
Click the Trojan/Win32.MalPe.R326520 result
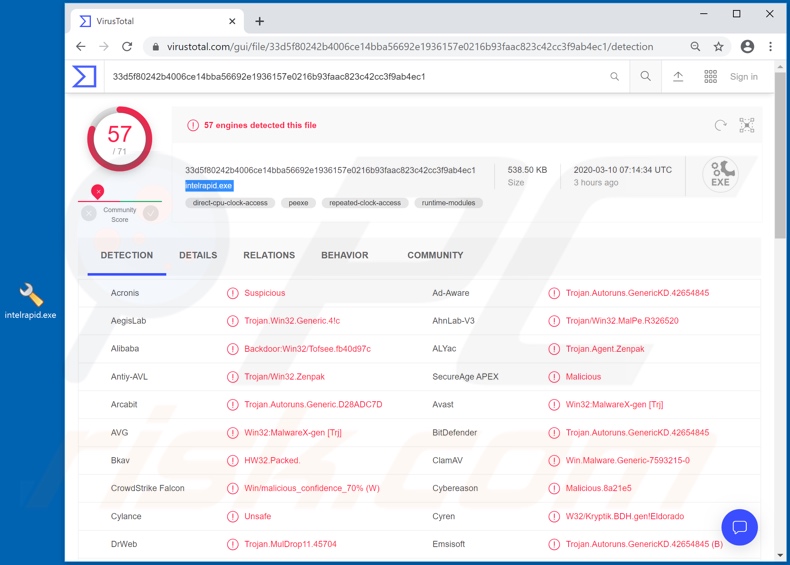point(622,321)
